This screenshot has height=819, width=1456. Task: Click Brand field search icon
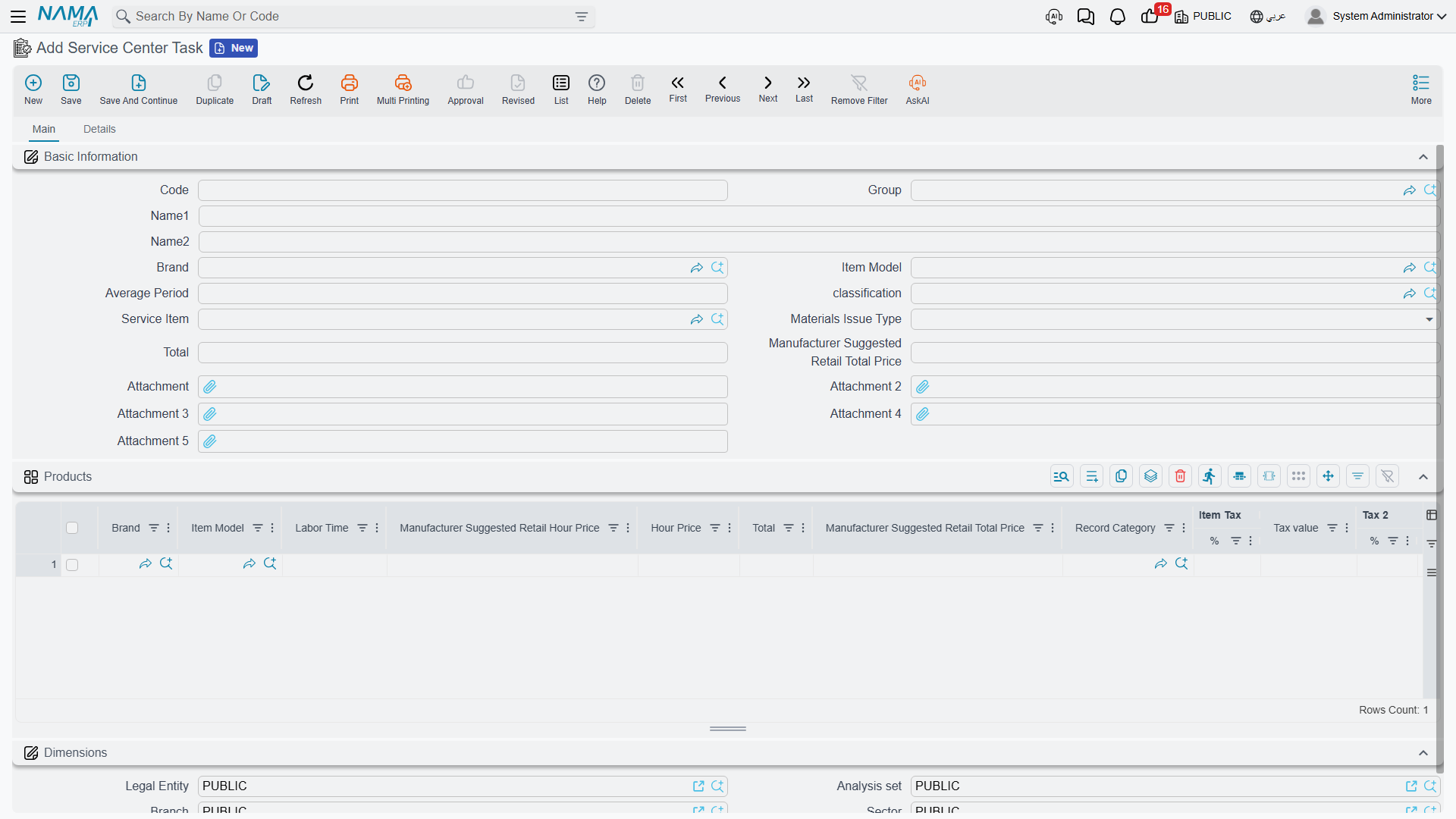point(717,268)
